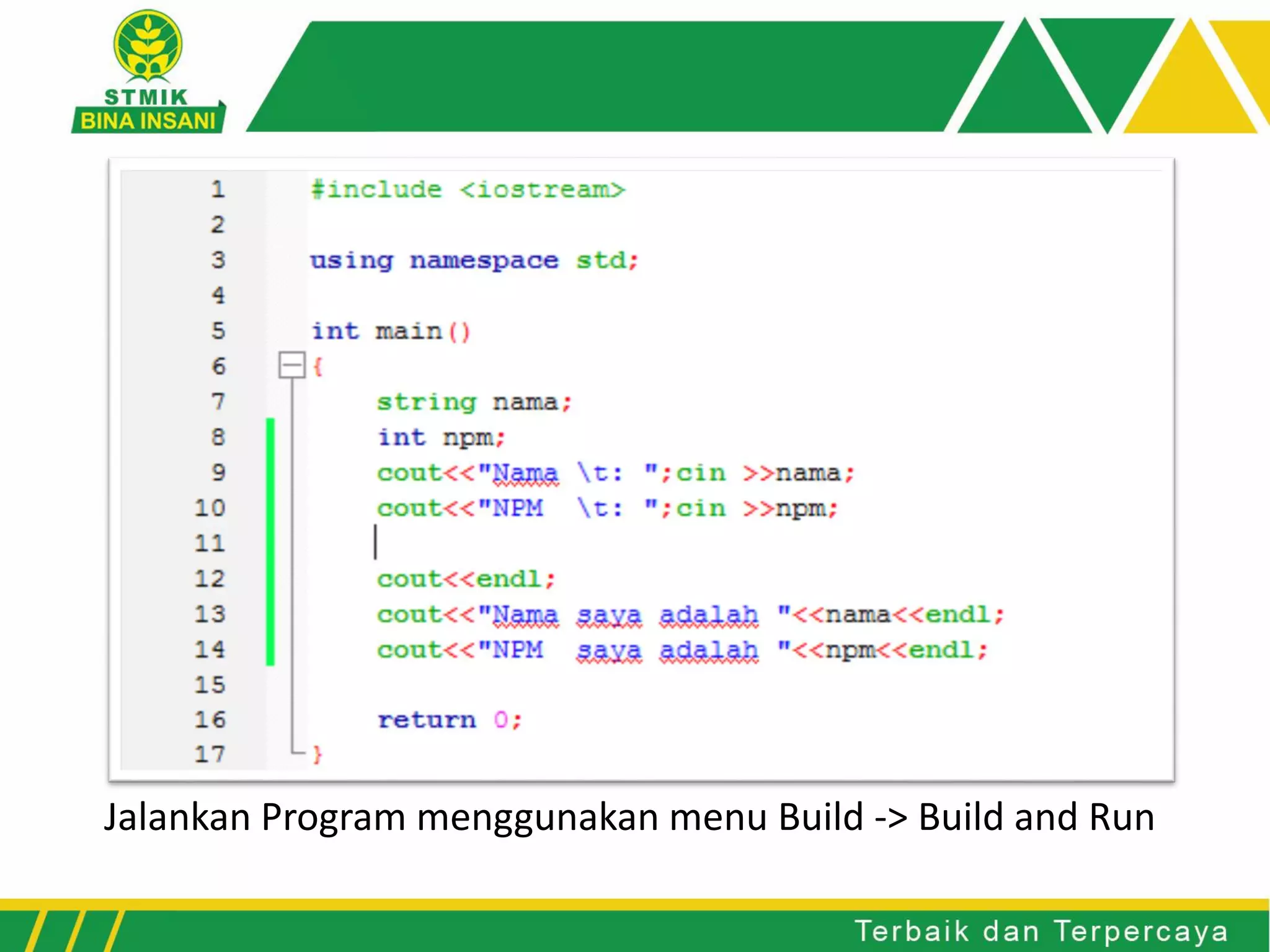Click line number 16 in gutter

[x=210, y=720]
